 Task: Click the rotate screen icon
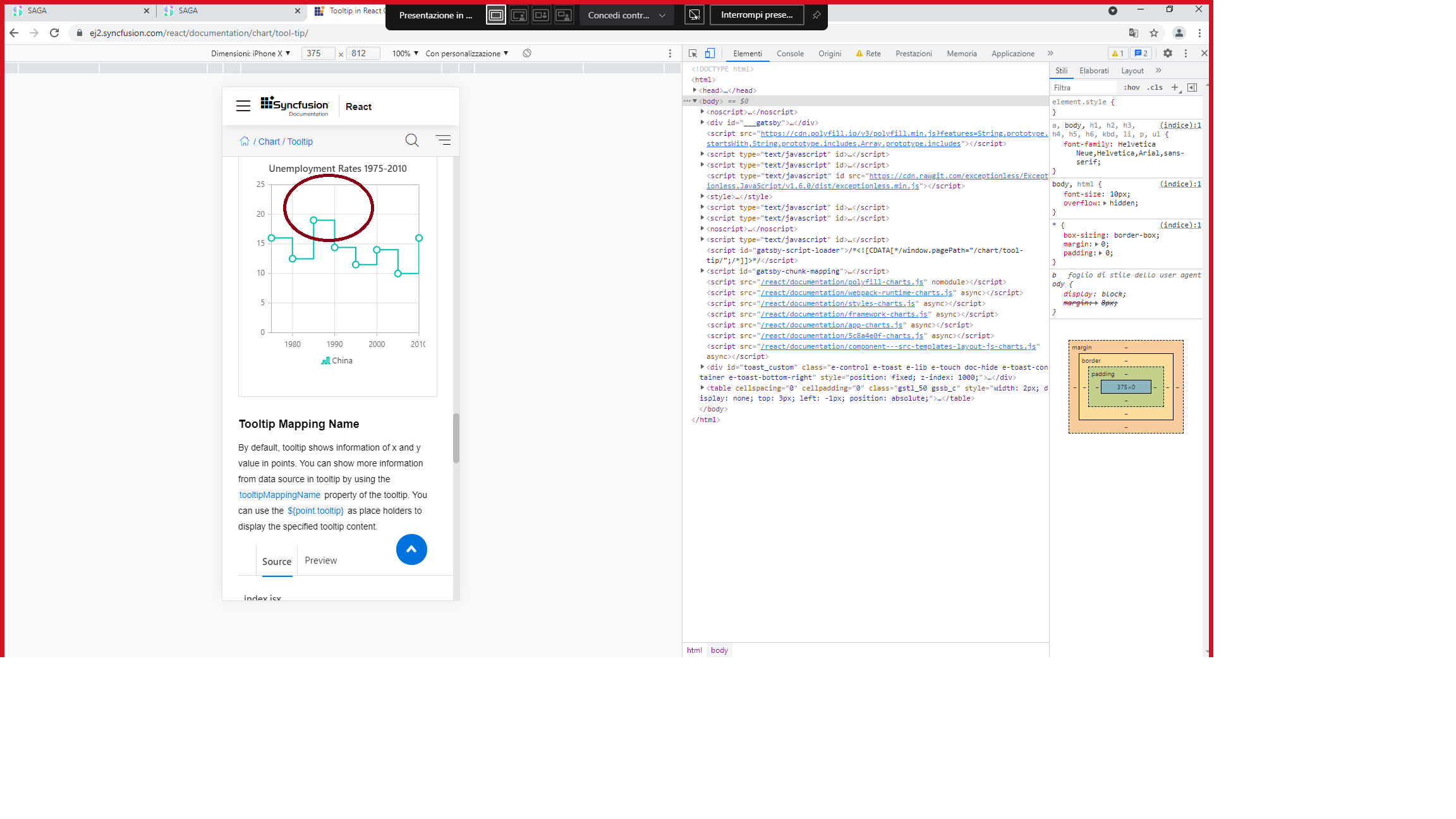pyautogui.click(x=527, y=54)
